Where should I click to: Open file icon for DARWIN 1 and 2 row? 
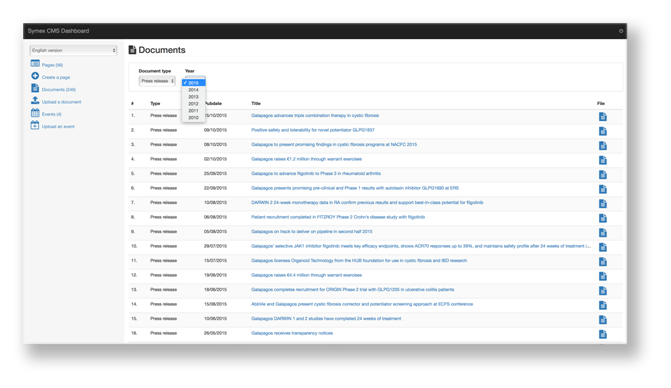point(603,320)
